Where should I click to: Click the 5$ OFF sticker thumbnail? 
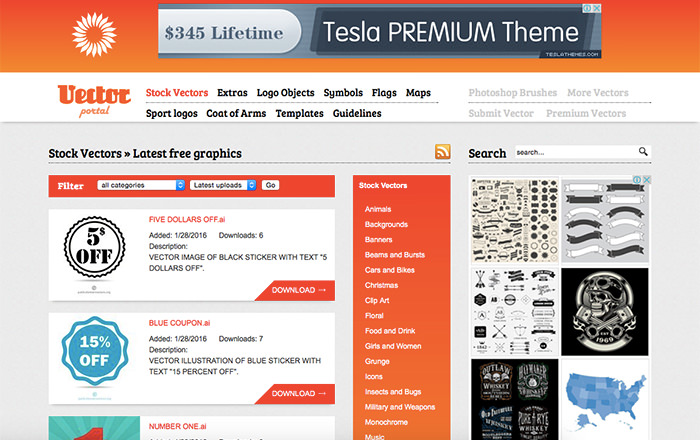94,254
